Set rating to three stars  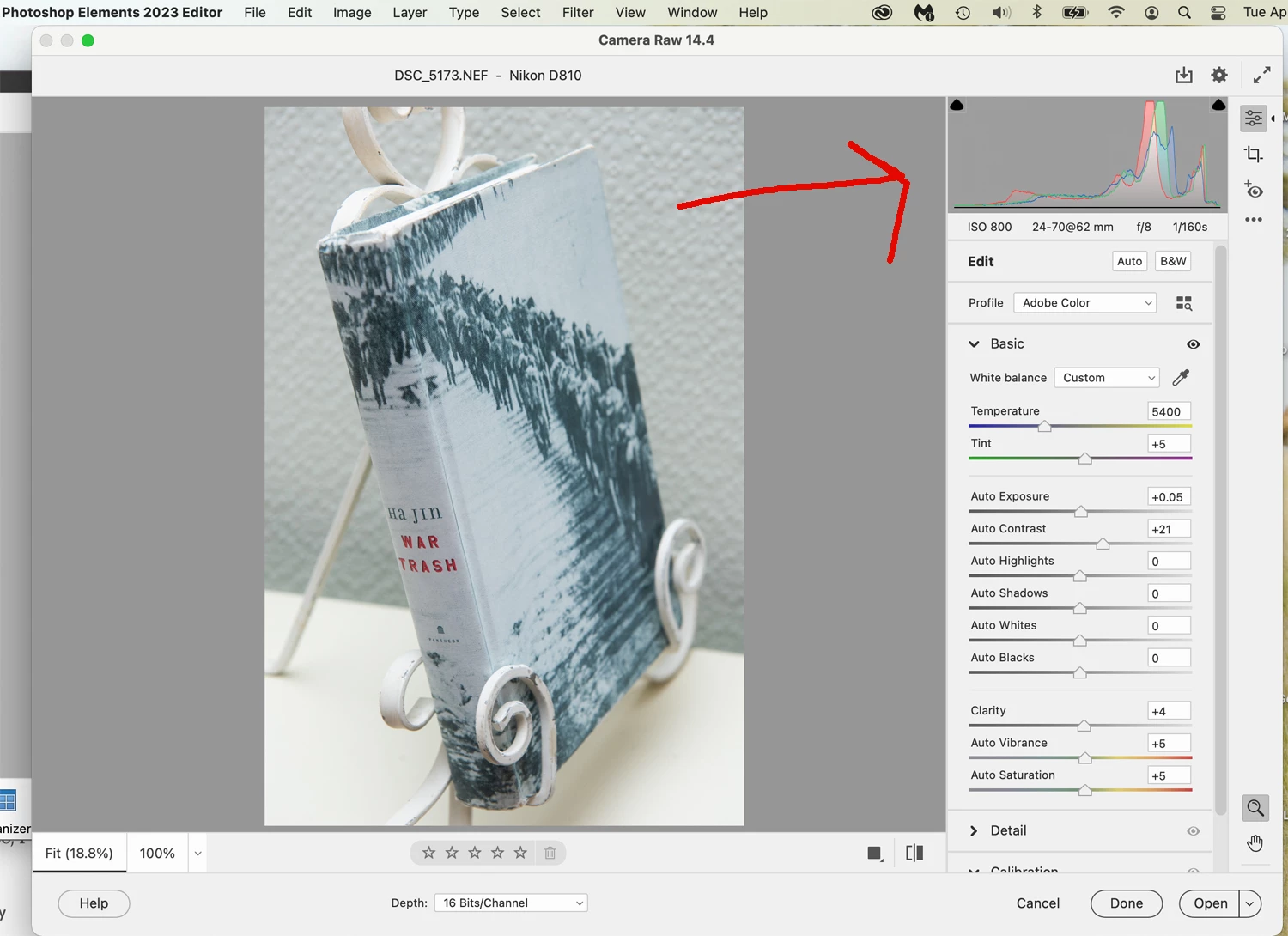pos(475,853)
